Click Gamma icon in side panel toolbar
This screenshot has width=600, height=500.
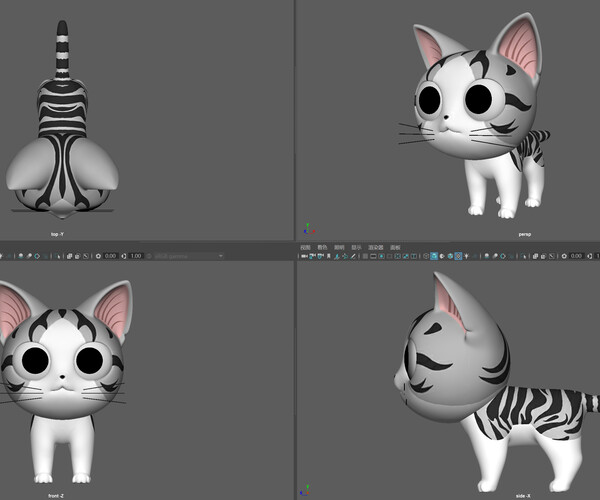point(589,256)
